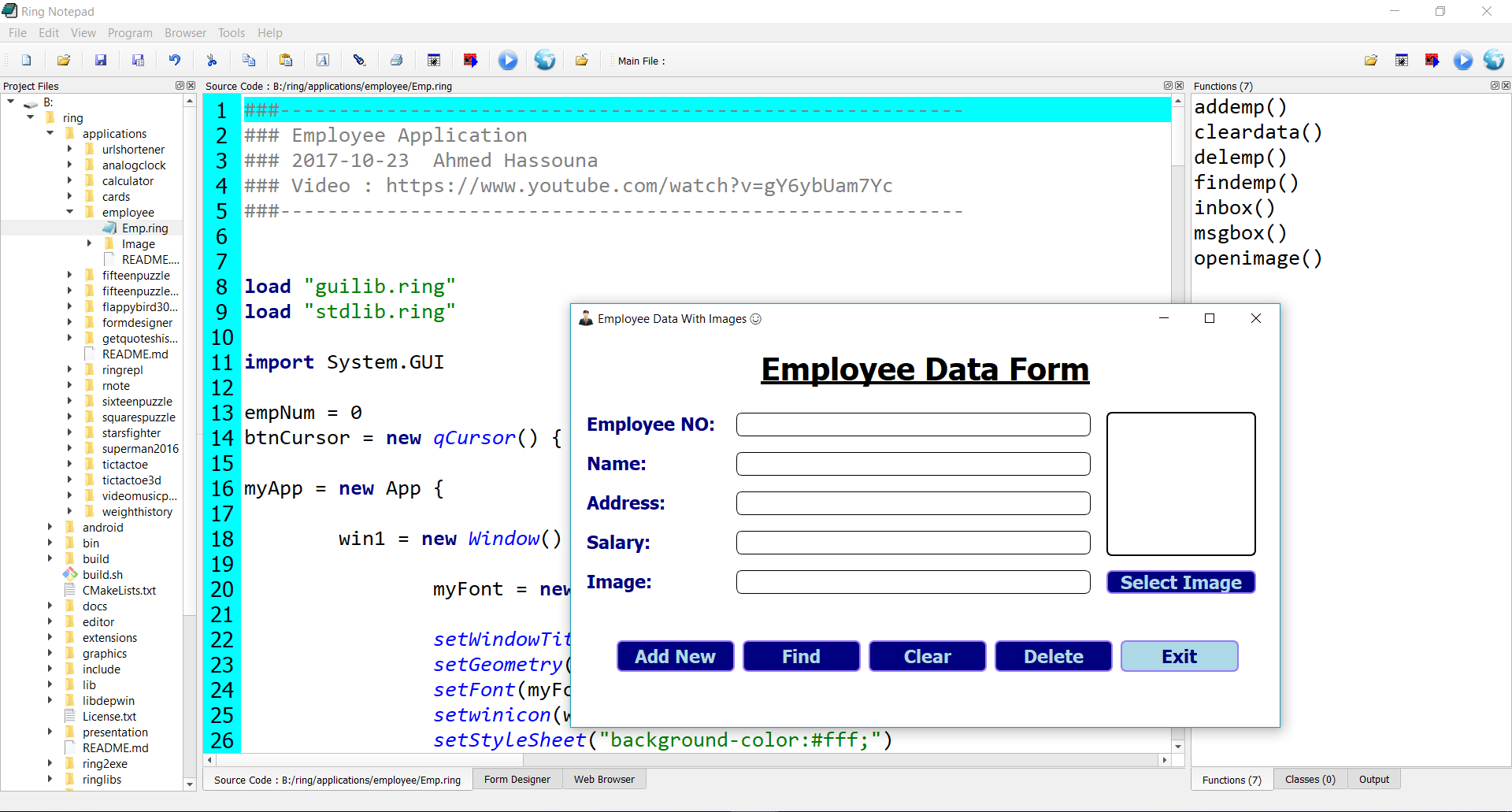1512x812 pixels.
Task: Click the Paste clipboard icon
Action: [x=286, y=61]
